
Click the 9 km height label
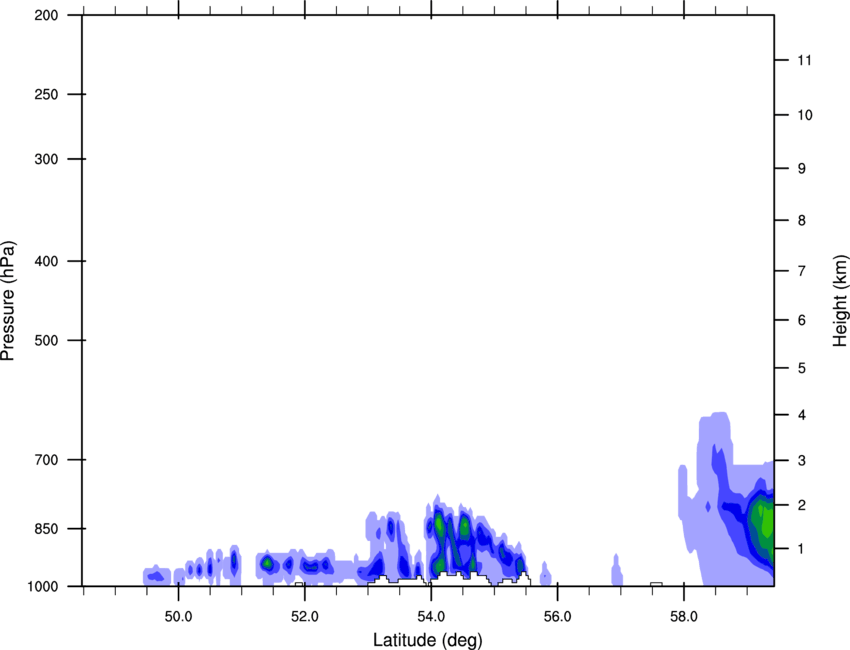(802, 169)
